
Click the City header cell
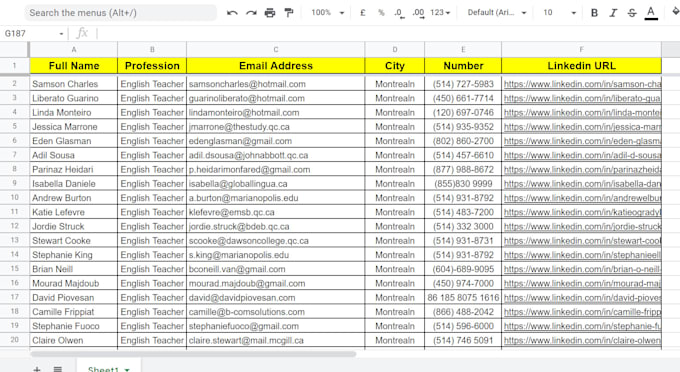(395, 65)
